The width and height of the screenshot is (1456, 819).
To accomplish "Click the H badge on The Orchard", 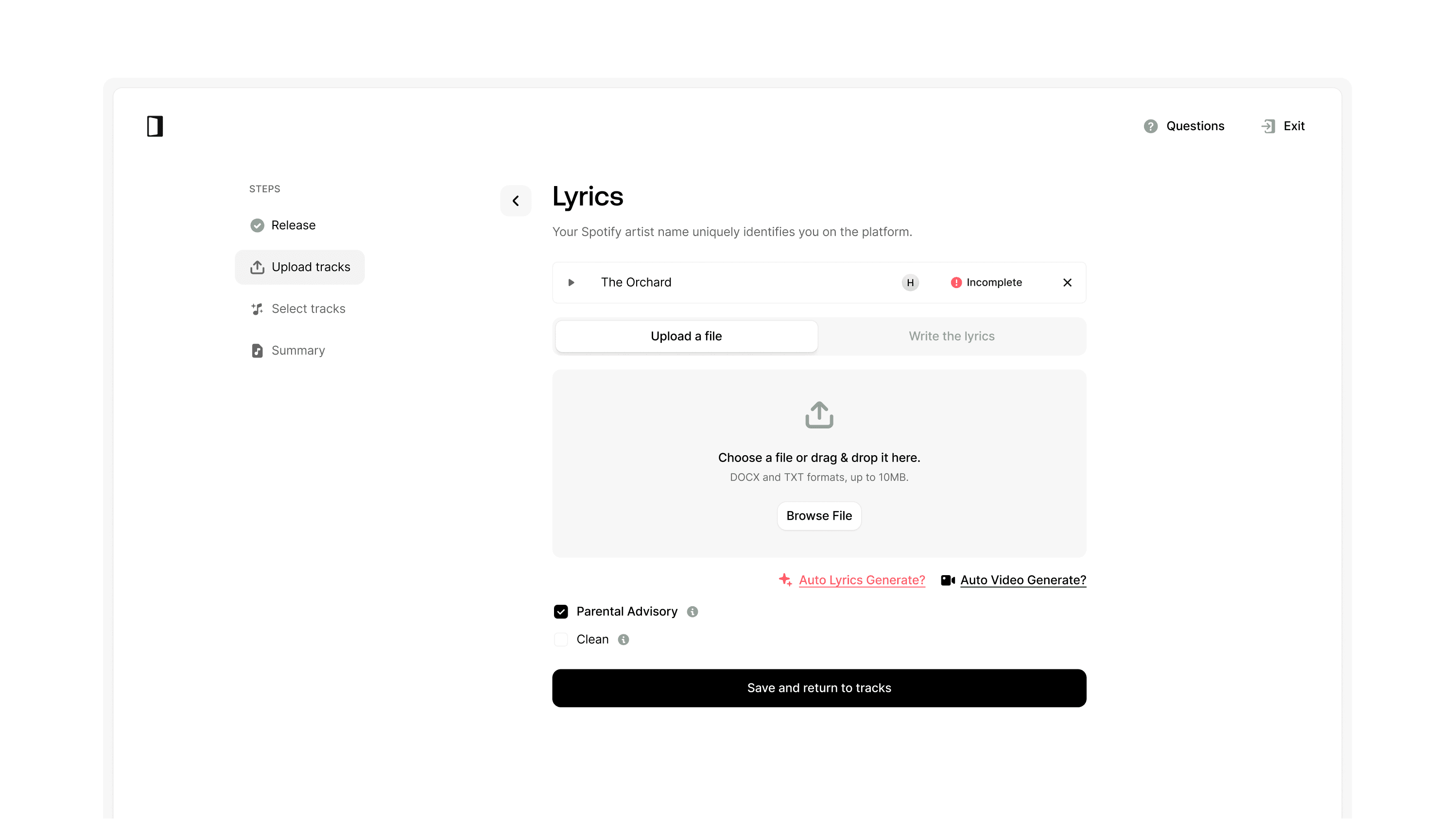I will [x=910, y=282].
